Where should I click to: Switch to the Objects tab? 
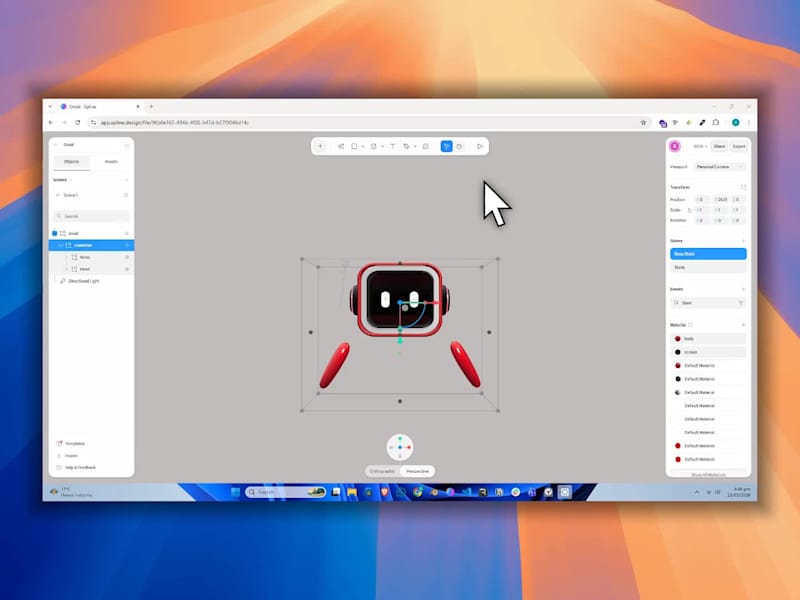71,161
